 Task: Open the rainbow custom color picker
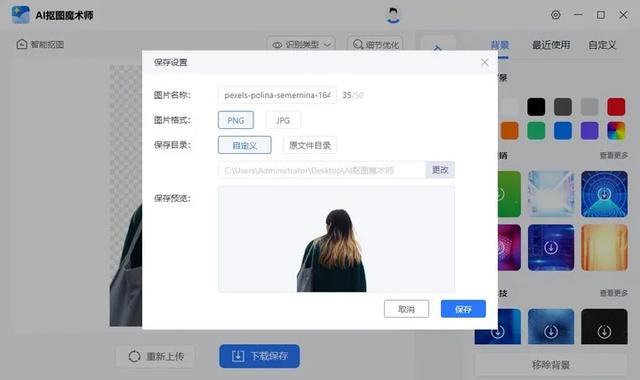(616, 131)
